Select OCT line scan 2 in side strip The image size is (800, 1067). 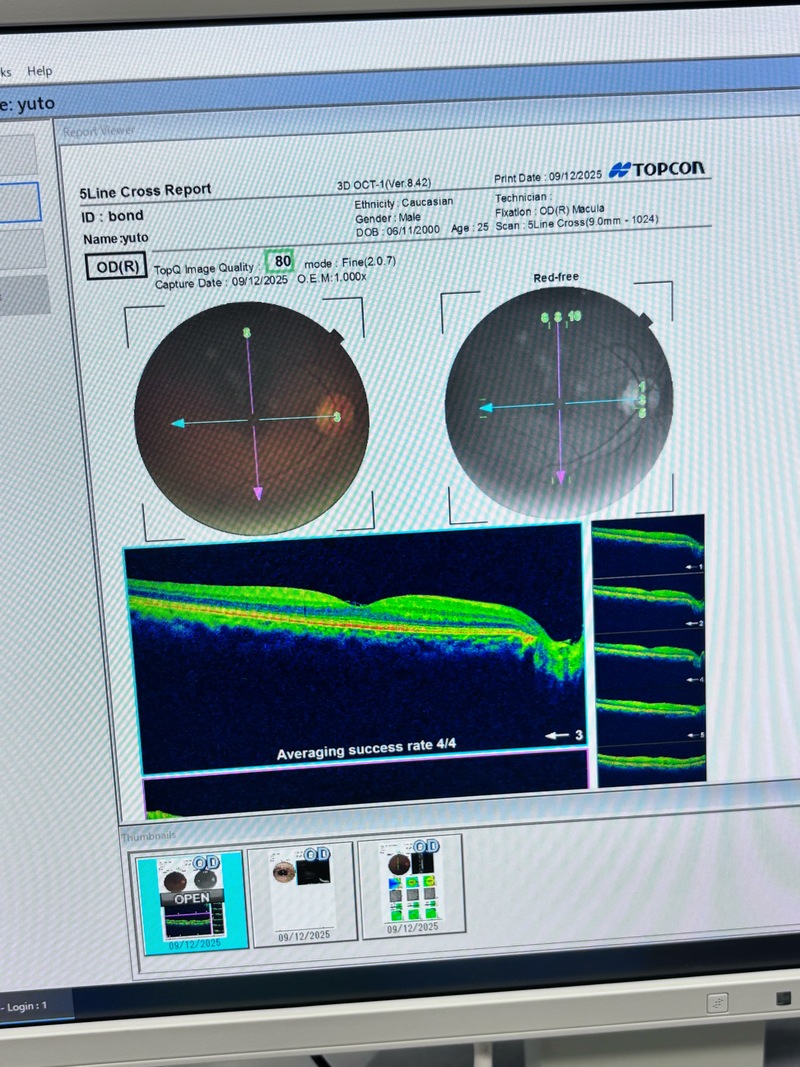647,604
